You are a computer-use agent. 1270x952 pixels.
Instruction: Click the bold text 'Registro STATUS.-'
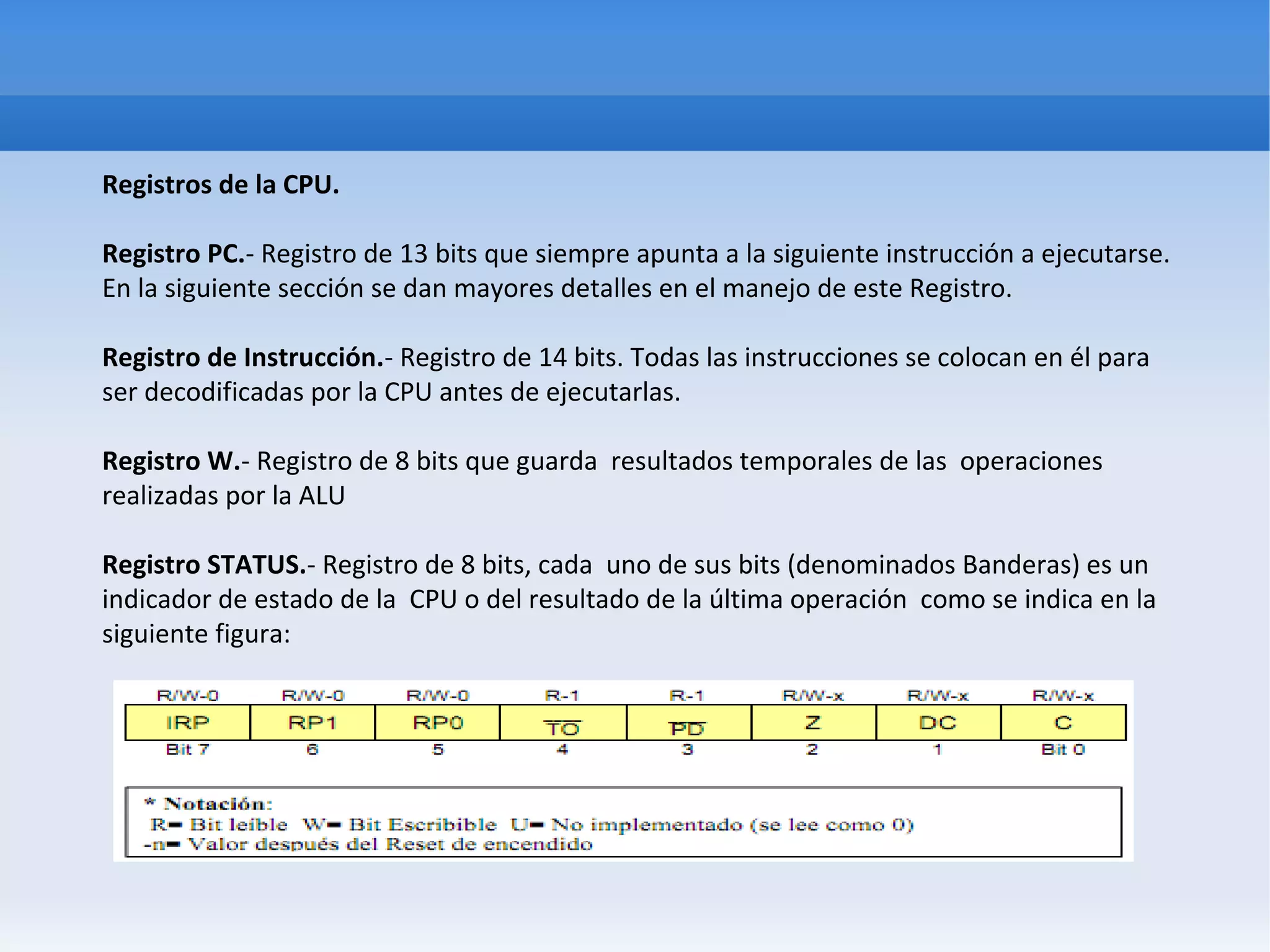click(x=209, y=564)
